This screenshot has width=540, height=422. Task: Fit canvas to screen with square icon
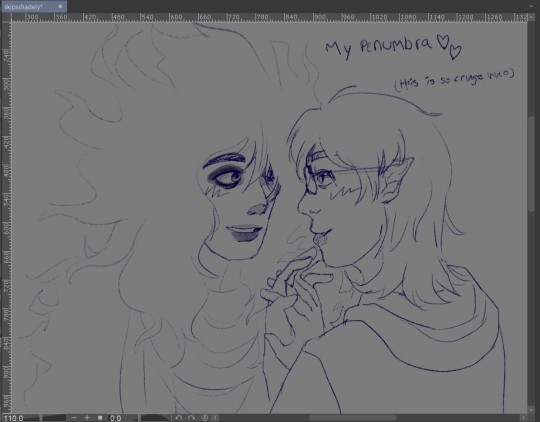(x=100, y=418)
